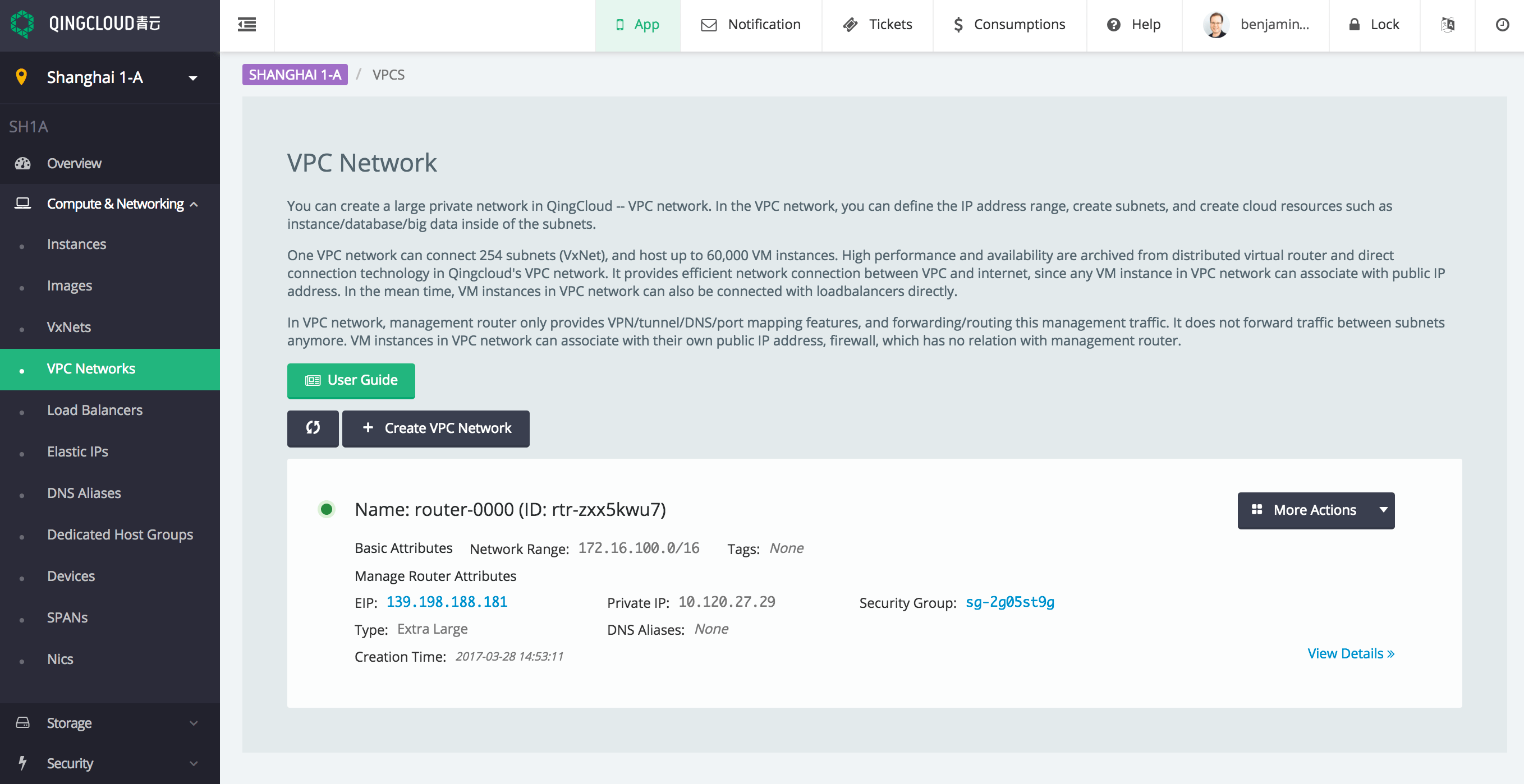
Task: Refresh the VPC network list
Action: [313, 428]
